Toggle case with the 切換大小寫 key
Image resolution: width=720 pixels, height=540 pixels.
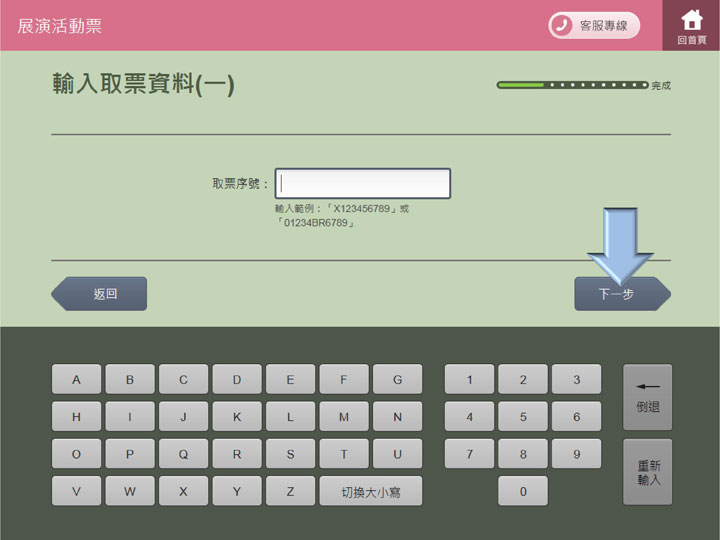[x=371, y=491]
